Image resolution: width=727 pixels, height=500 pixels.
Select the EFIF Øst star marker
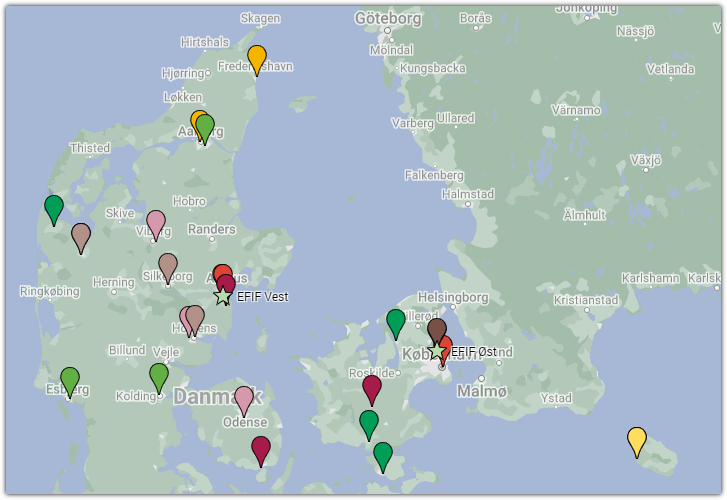tap(437, 351)
